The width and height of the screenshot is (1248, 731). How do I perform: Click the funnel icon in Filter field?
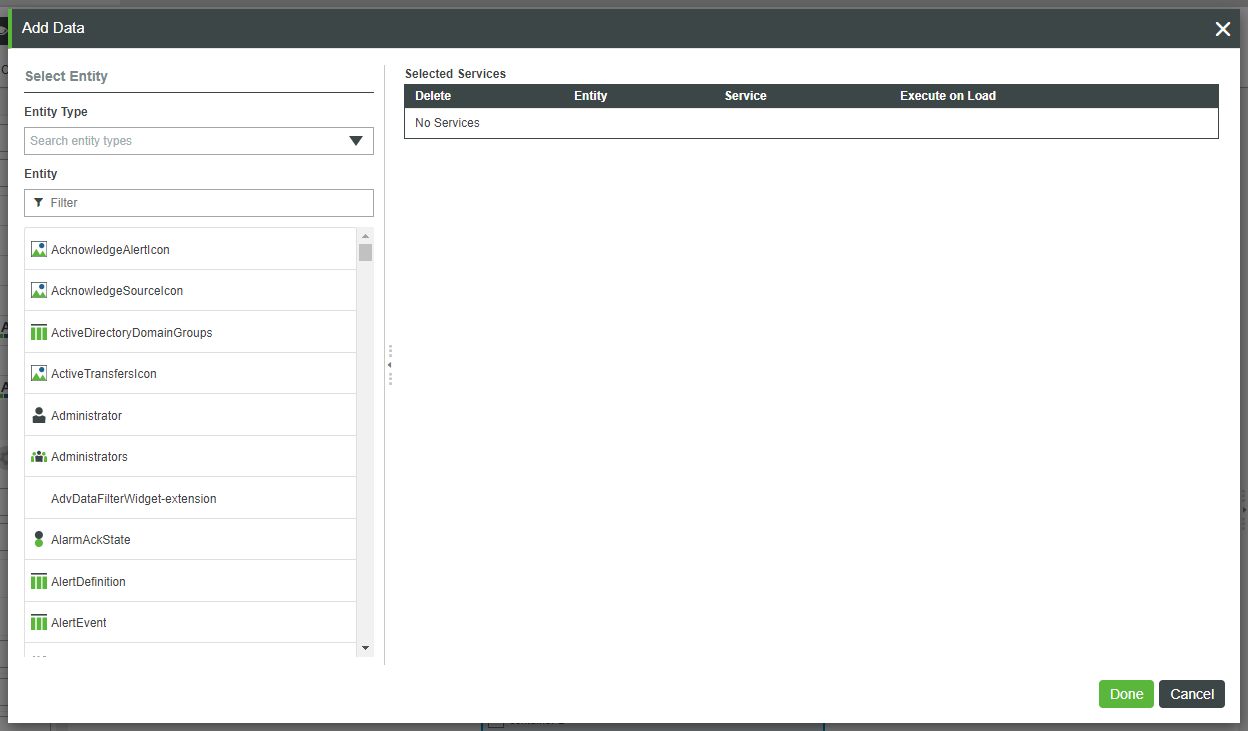pyautogui.click(x=39, y=202)
